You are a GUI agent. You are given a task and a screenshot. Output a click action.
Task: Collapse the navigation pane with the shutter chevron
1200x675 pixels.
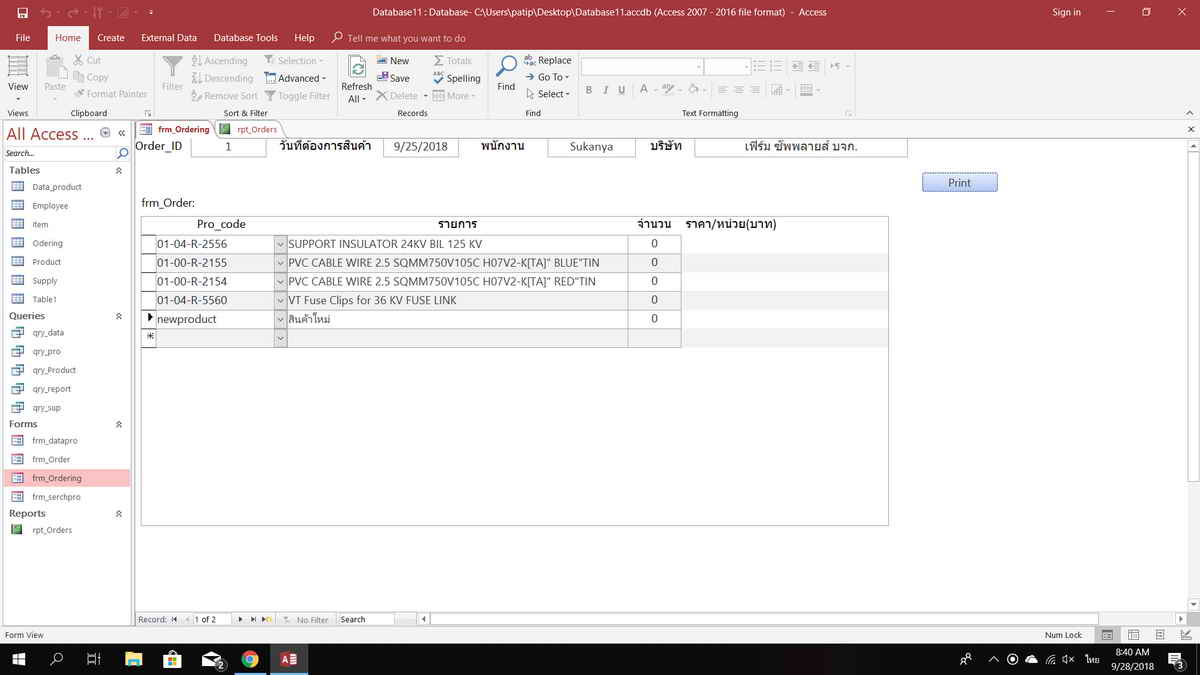pos(121,133)
